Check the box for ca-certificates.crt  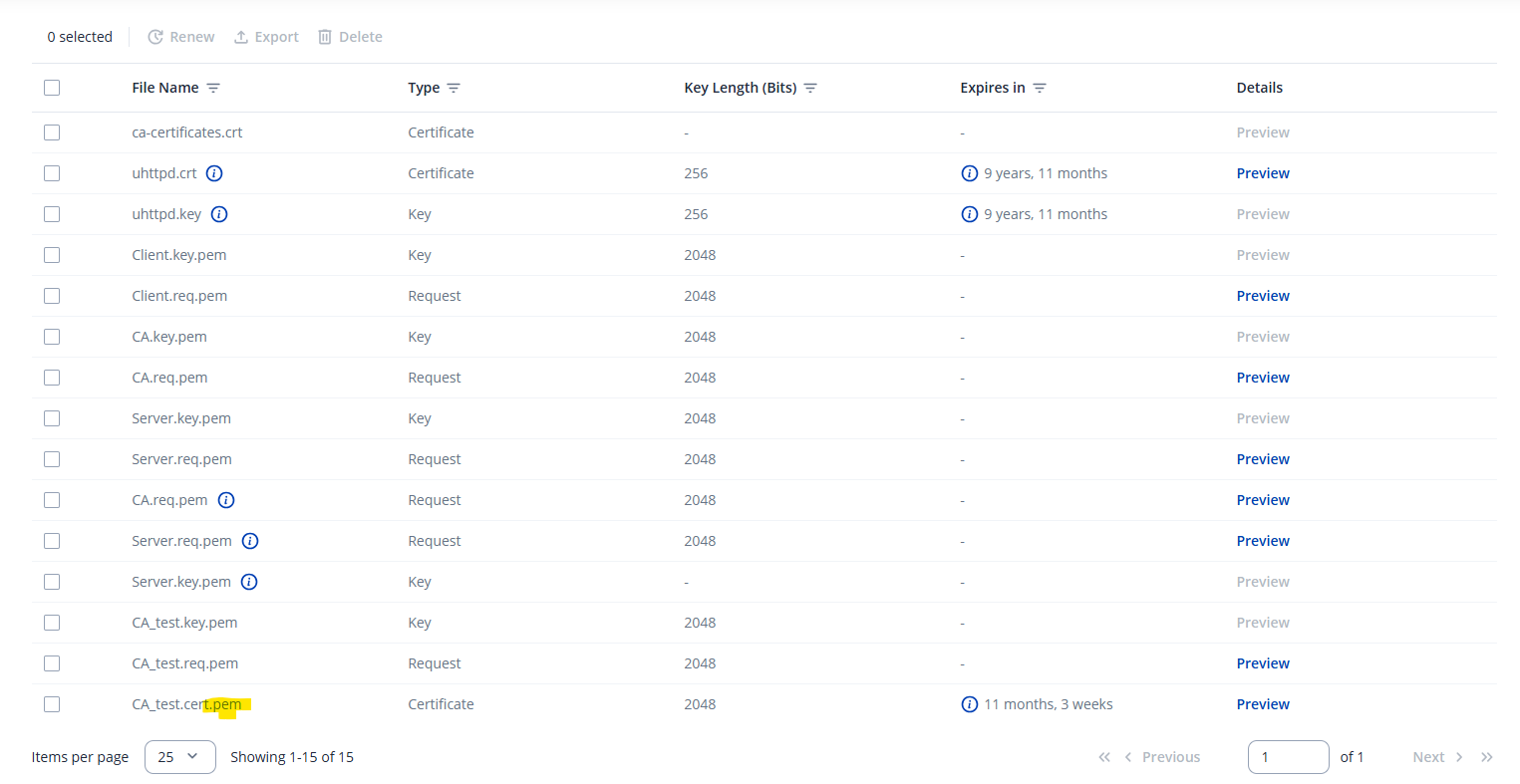[52, 132]
